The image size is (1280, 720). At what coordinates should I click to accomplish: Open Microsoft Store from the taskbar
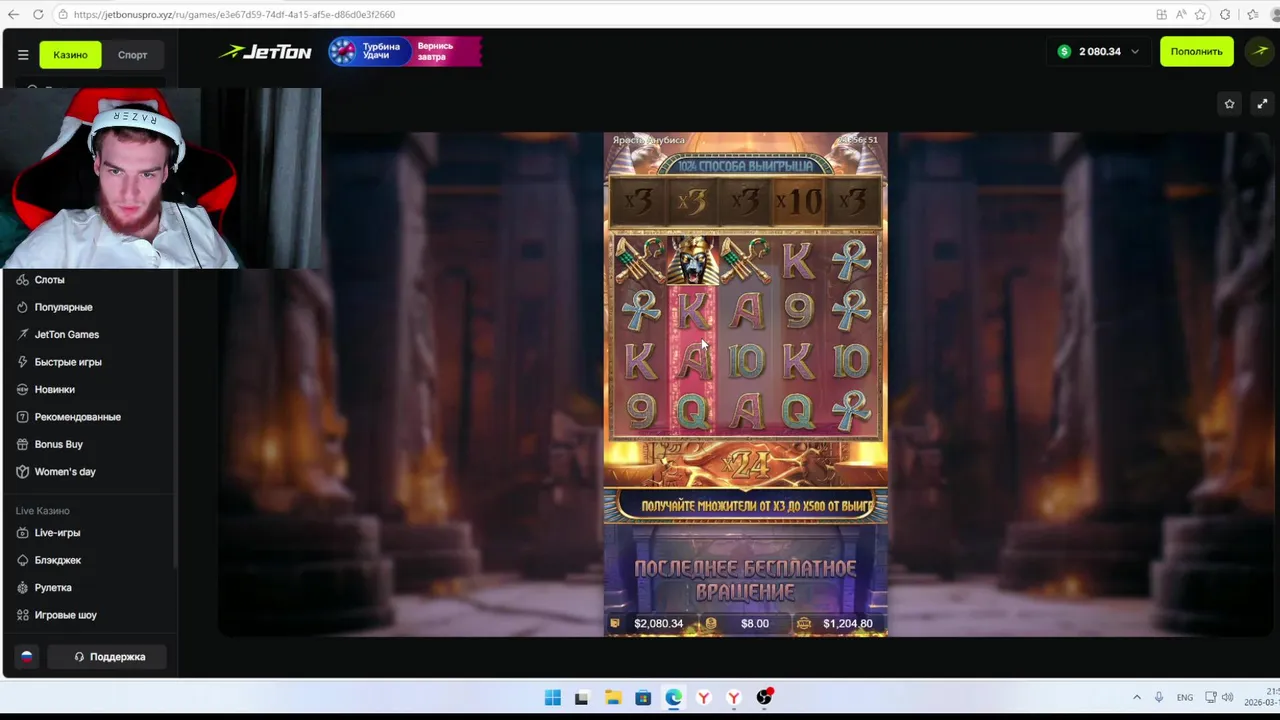coord(643,698)
